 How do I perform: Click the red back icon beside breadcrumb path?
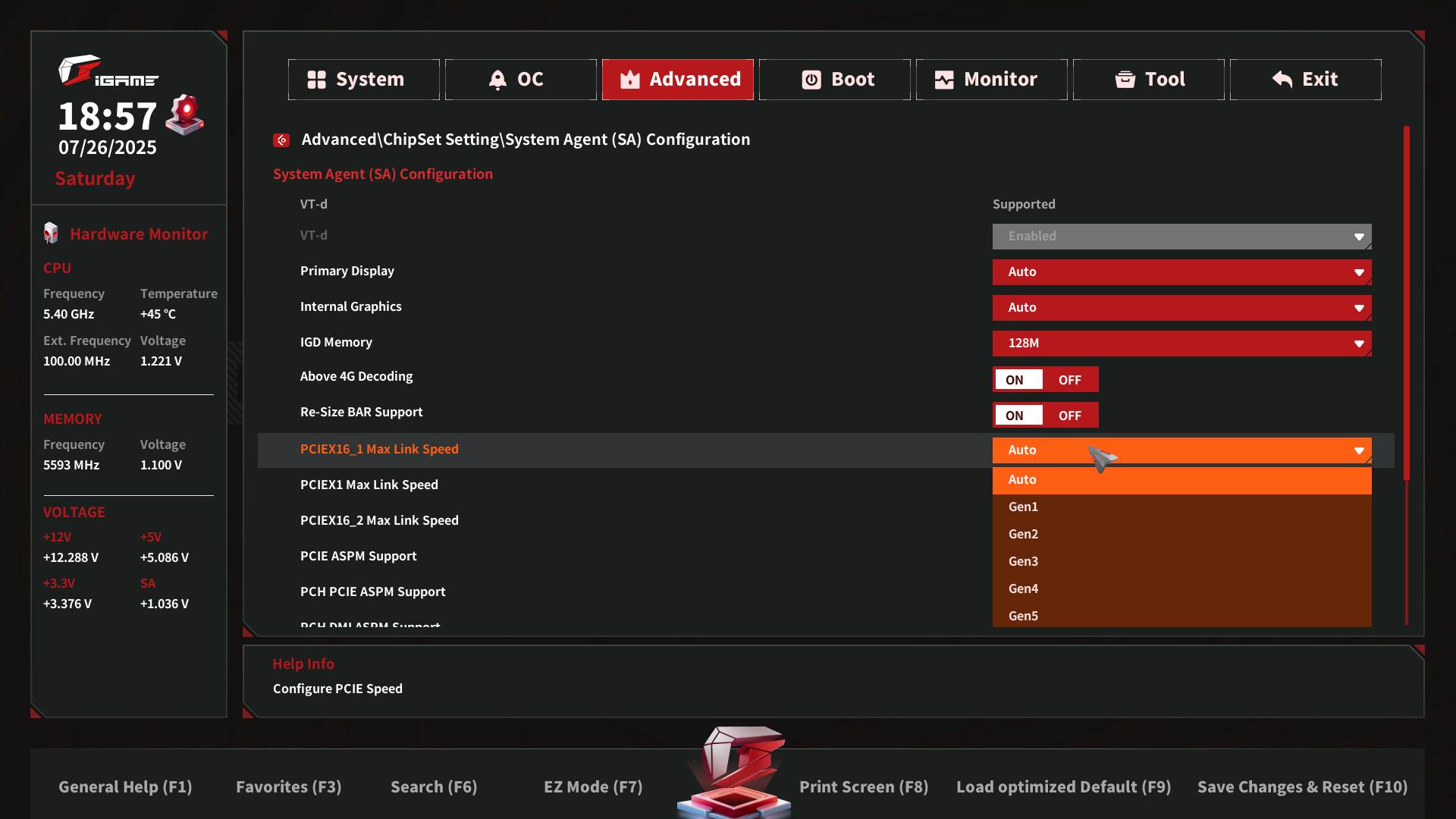[x=281, y=140]
